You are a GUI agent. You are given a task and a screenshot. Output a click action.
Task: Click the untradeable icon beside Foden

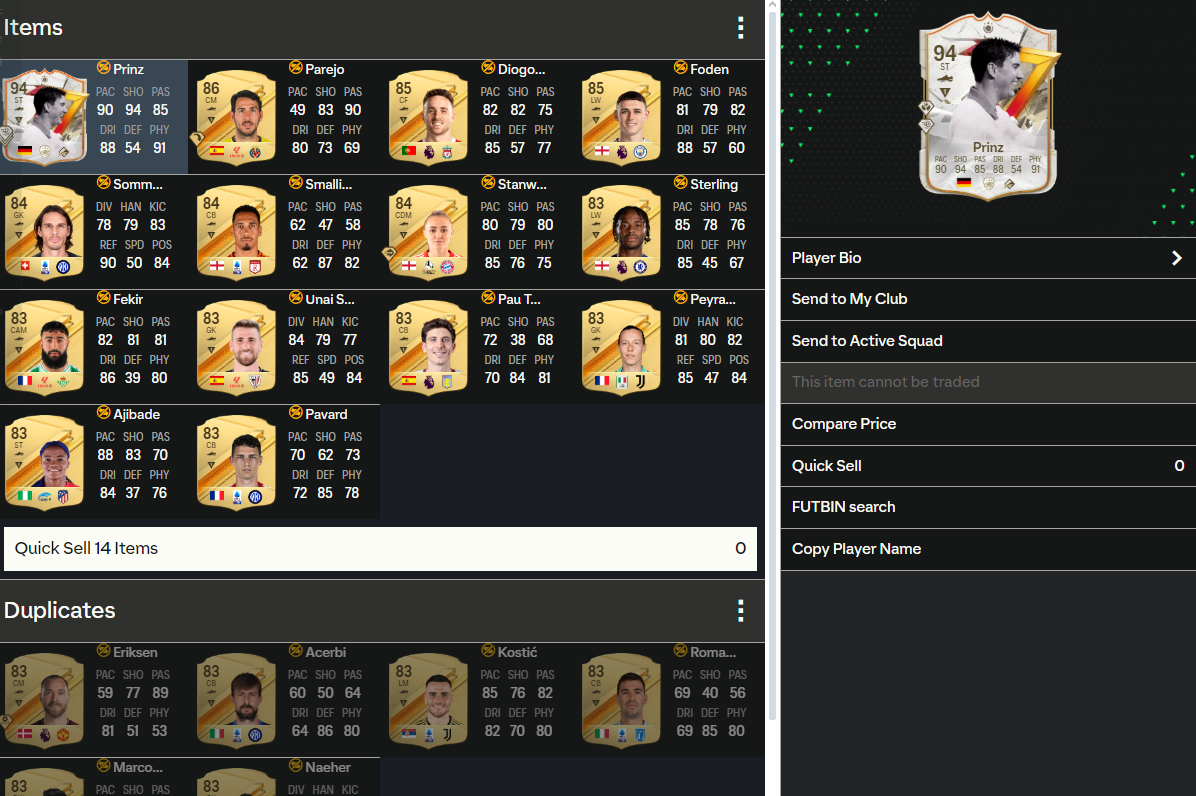point(680,68)
